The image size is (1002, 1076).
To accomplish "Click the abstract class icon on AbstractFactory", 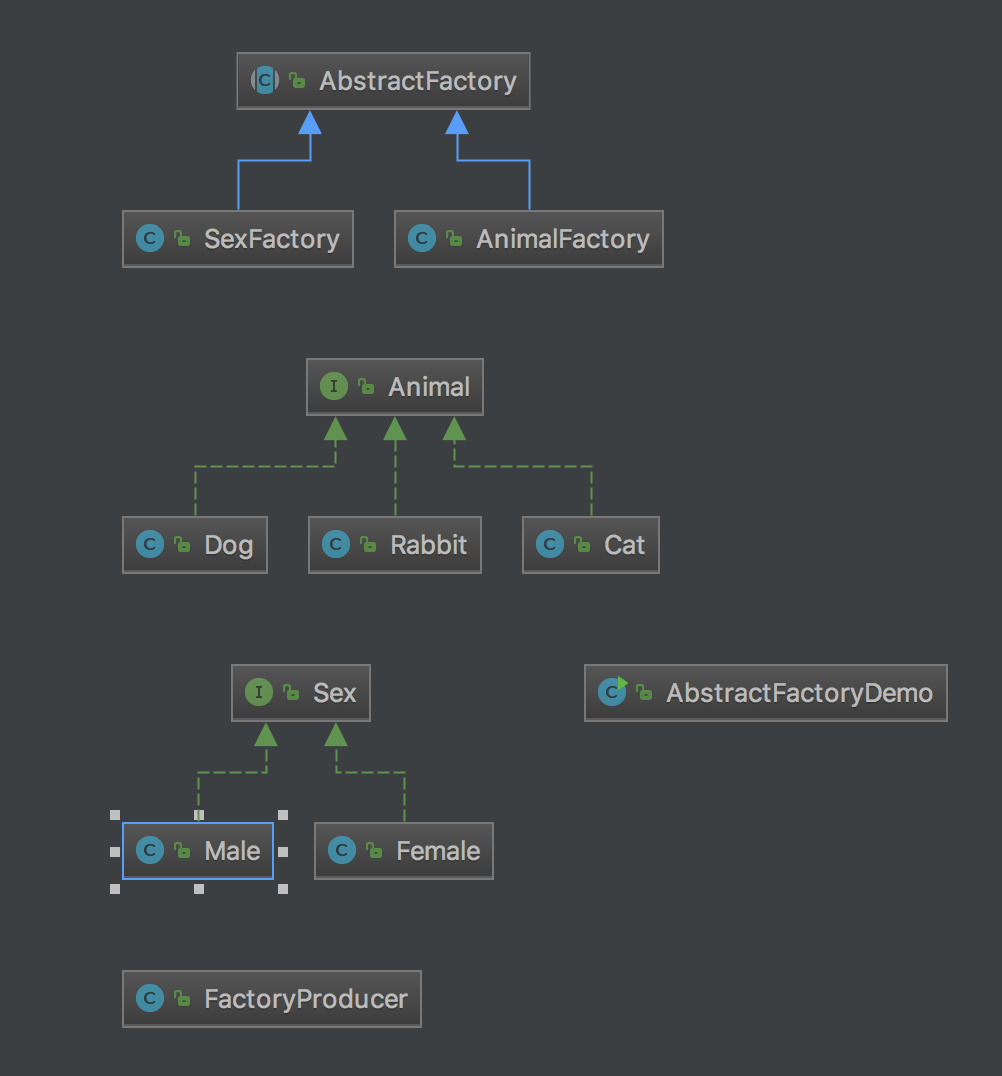I will [265, 80].
